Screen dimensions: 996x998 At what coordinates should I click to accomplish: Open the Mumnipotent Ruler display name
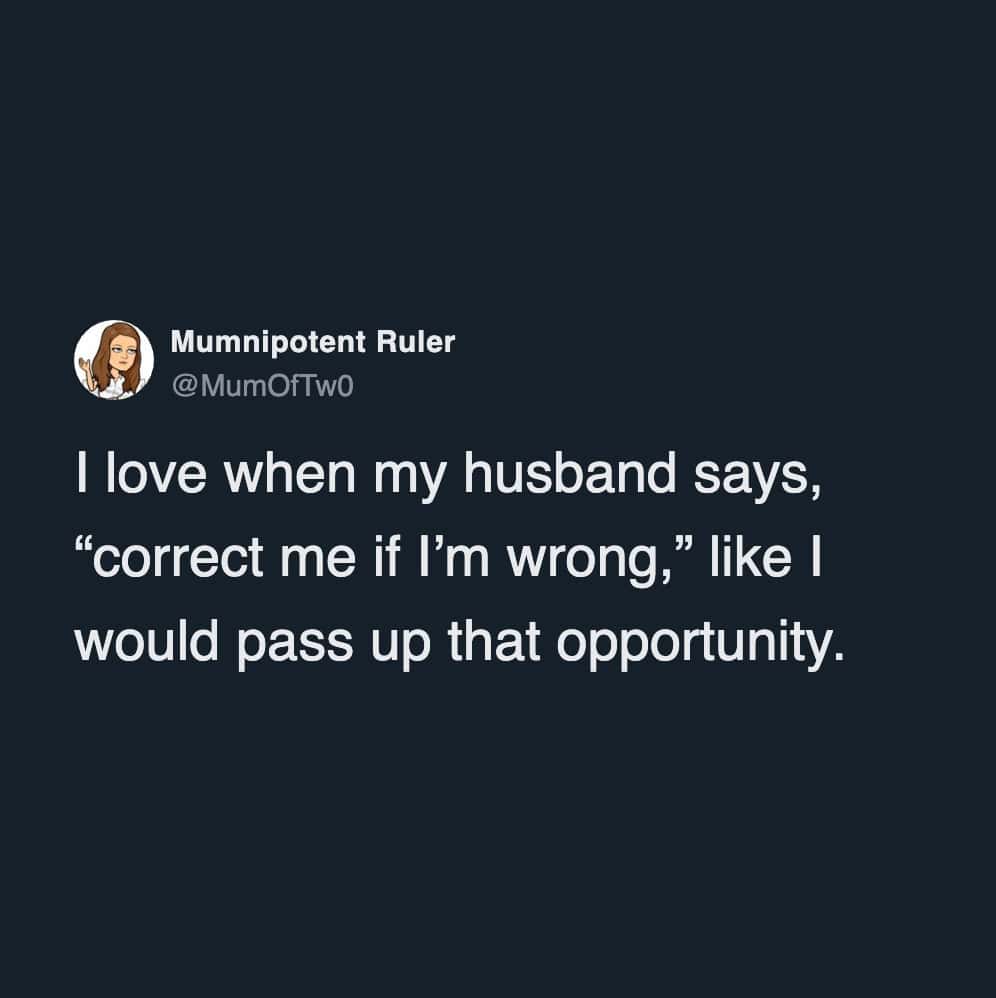tap(312, 342)
